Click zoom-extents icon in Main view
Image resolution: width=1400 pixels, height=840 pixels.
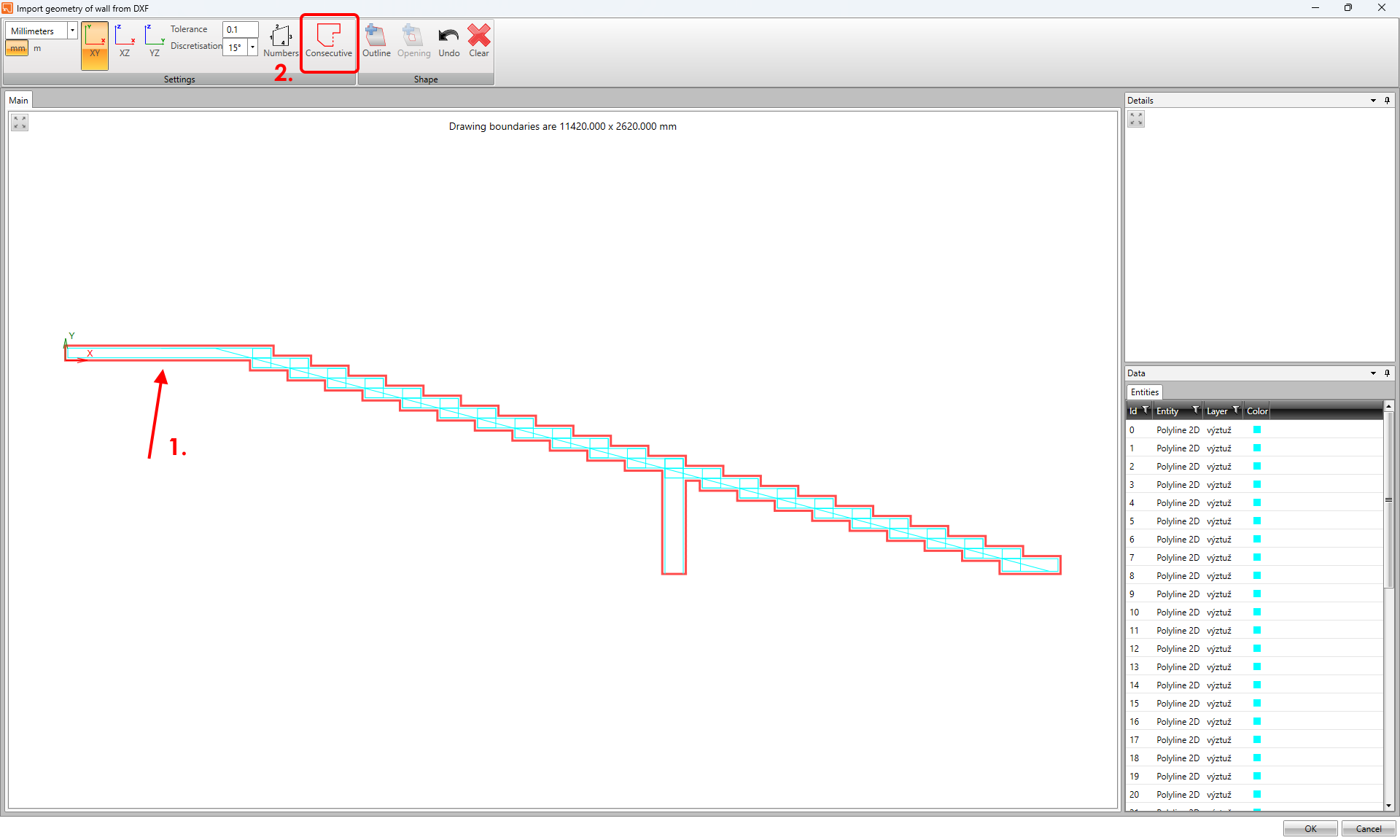[x=20, y=122]
